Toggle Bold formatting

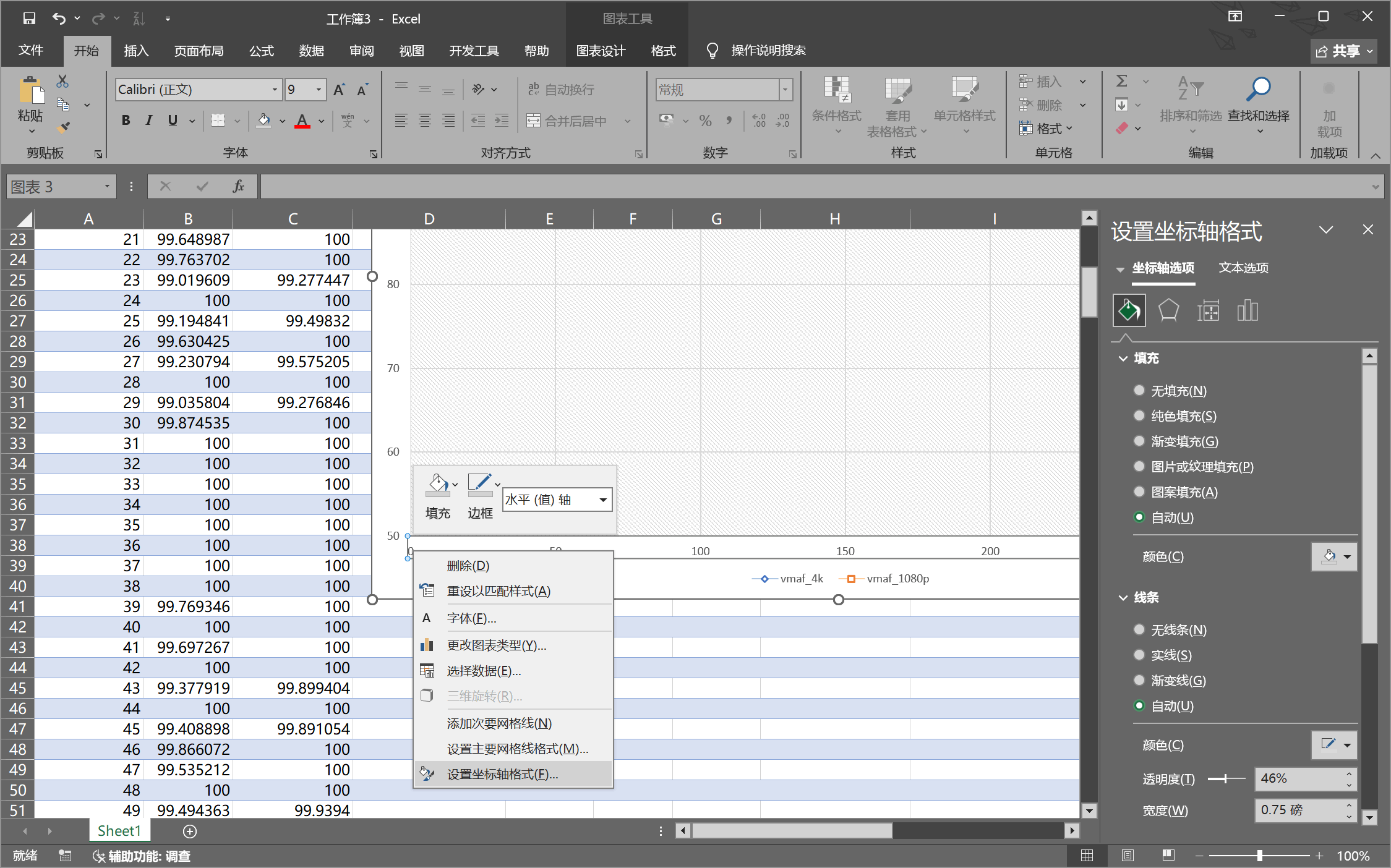pos(126,121)
